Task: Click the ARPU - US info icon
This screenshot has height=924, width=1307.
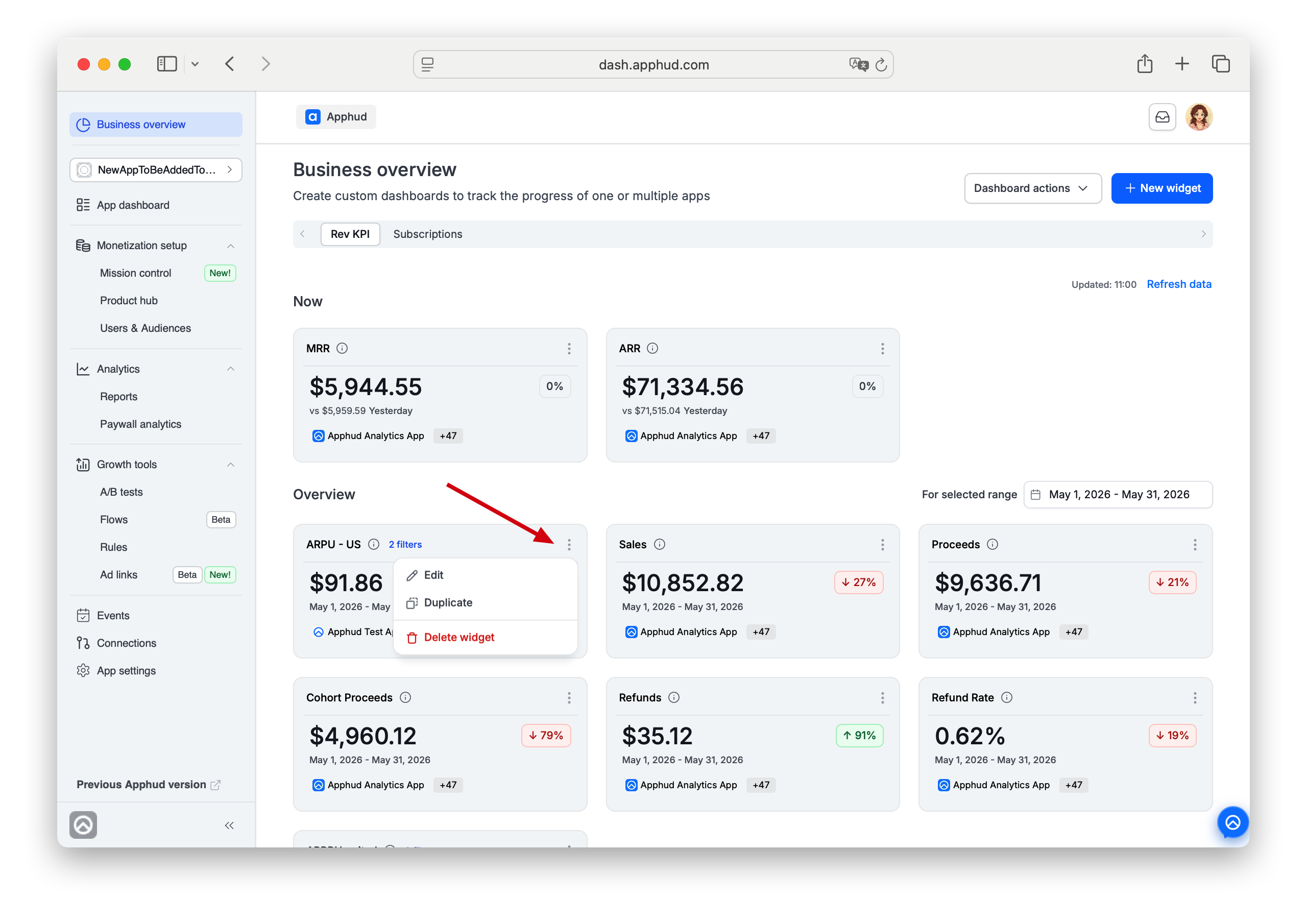Action: (373, 544)
